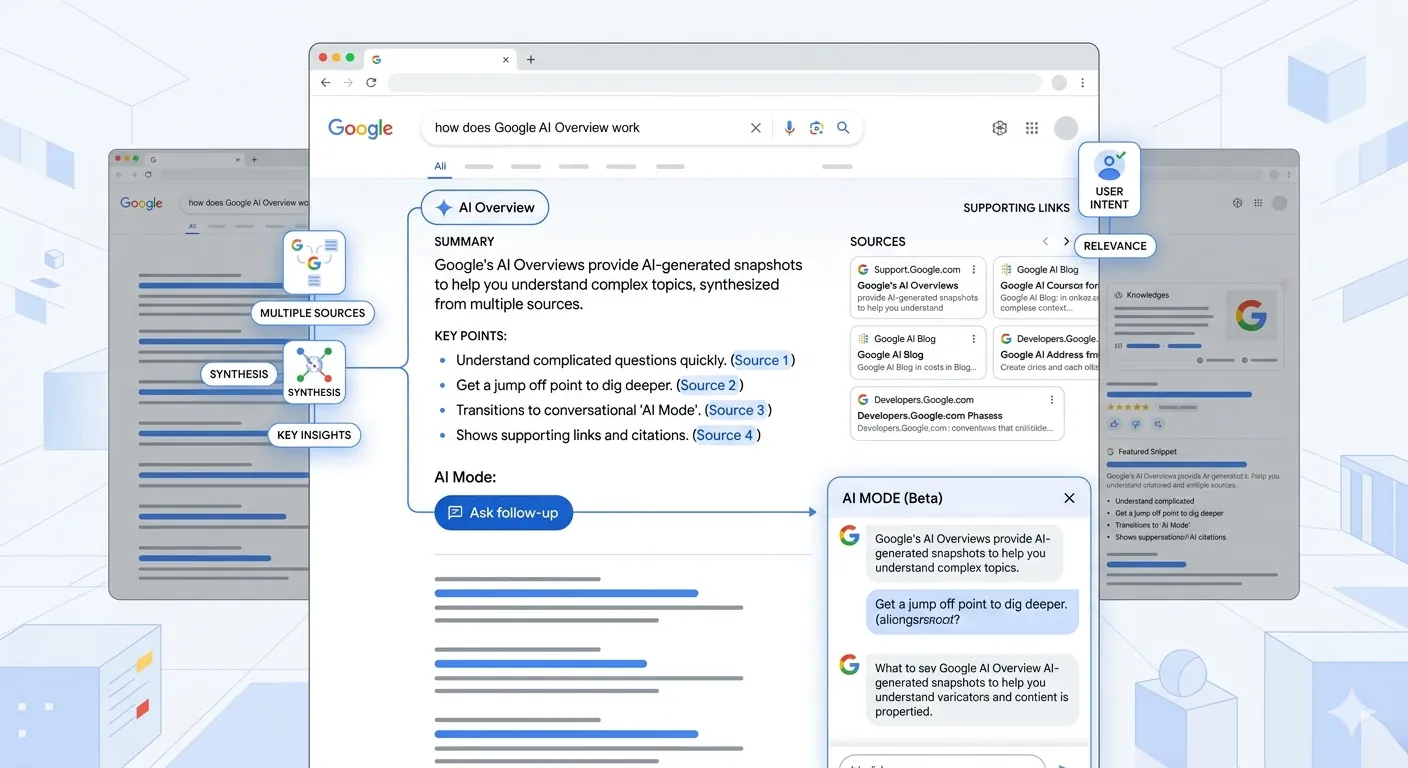This screenshot has width=1408, height=768.
Task: Select the All tab in front window
Action: click(x=440, y=166)
